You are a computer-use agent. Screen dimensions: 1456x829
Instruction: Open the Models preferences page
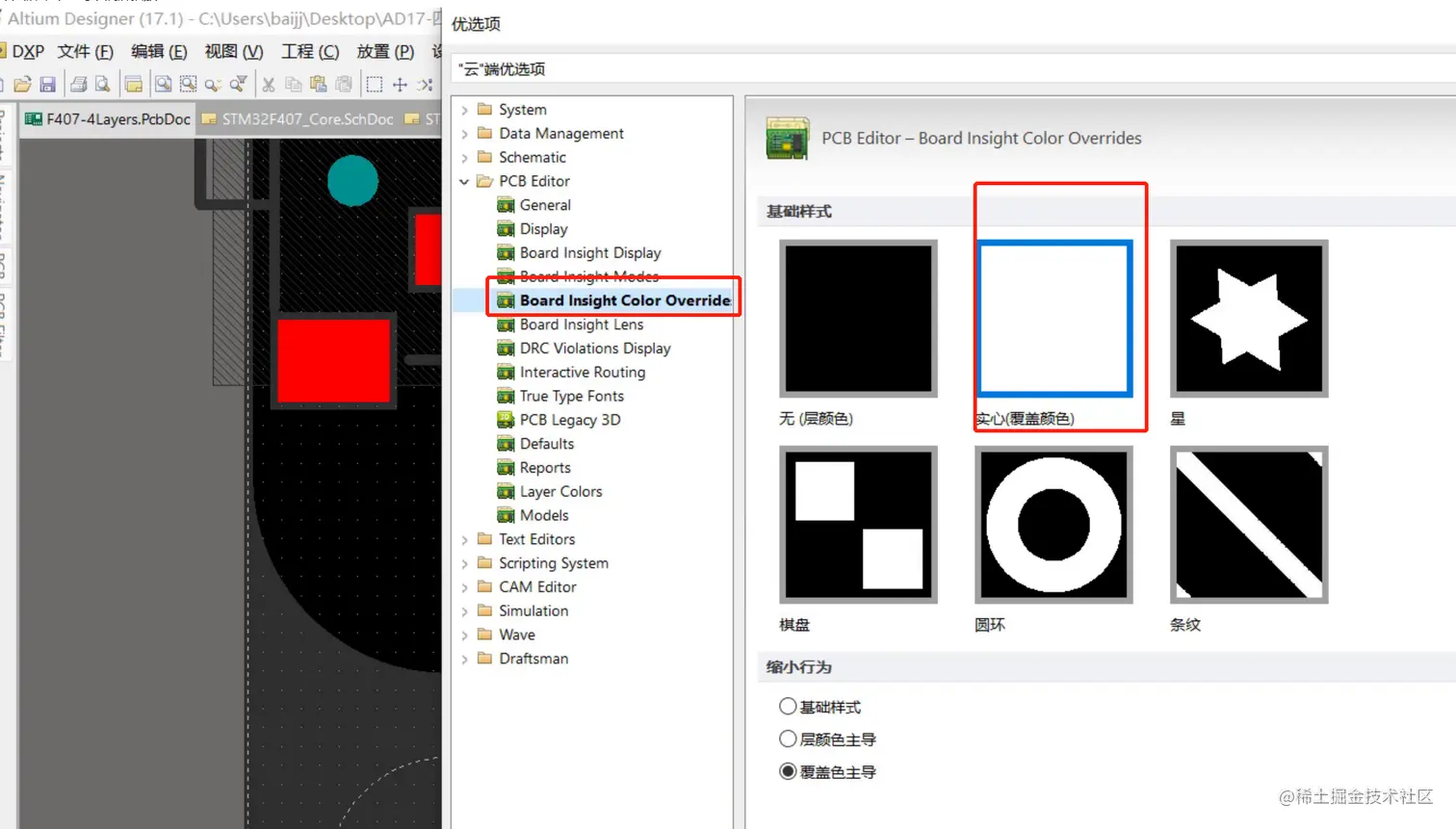[x=544, y=516]
